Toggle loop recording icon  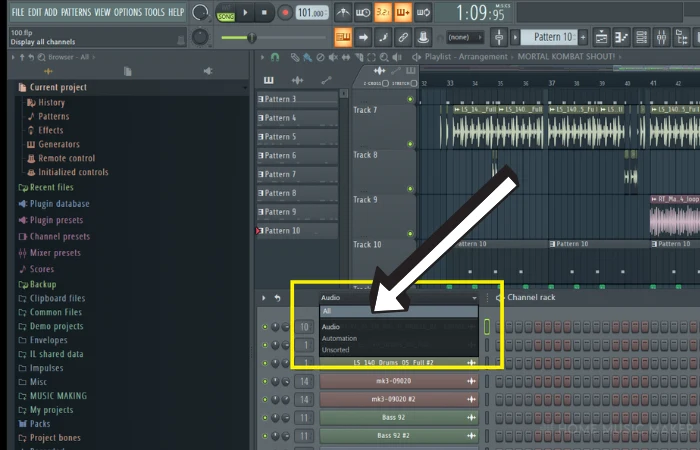pyautogui.click(x=423, y=12)
